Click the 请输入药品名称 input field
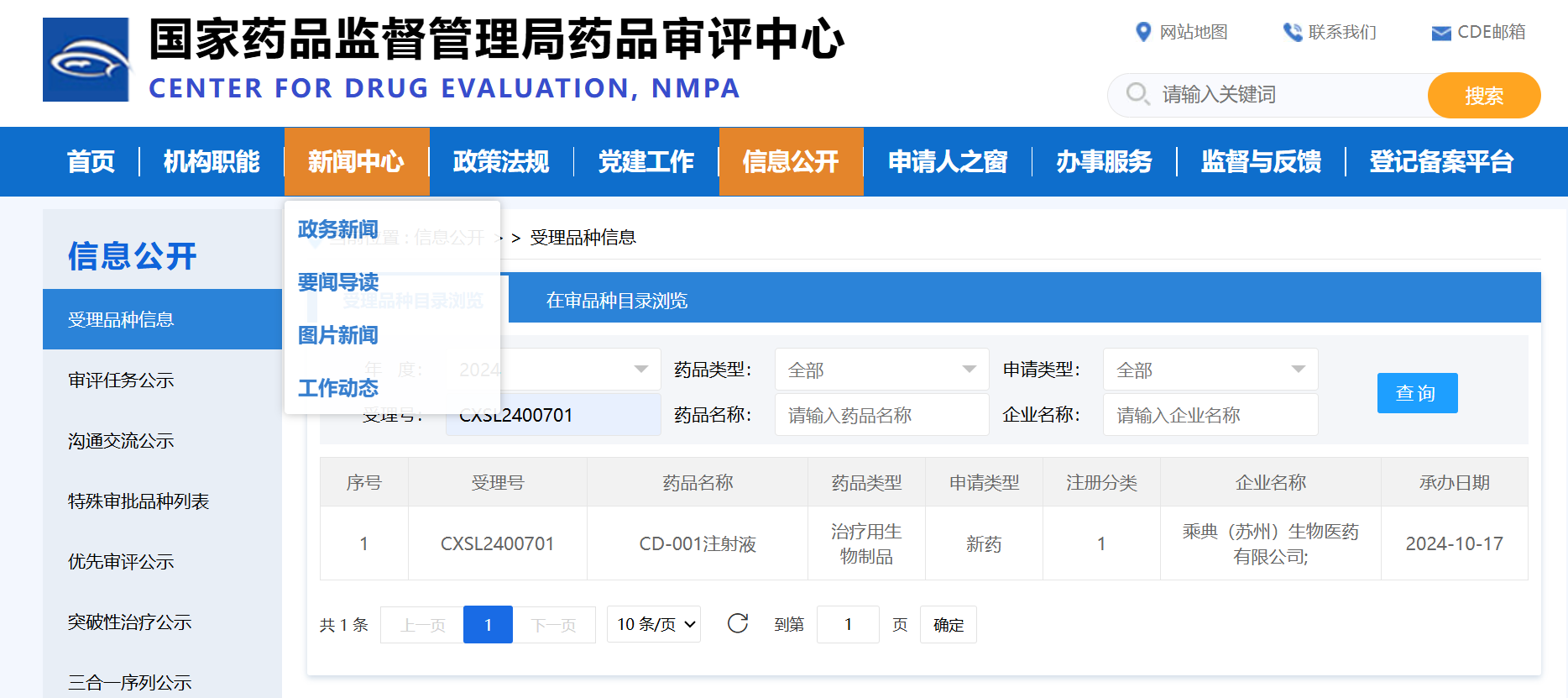 pos(881,415)
